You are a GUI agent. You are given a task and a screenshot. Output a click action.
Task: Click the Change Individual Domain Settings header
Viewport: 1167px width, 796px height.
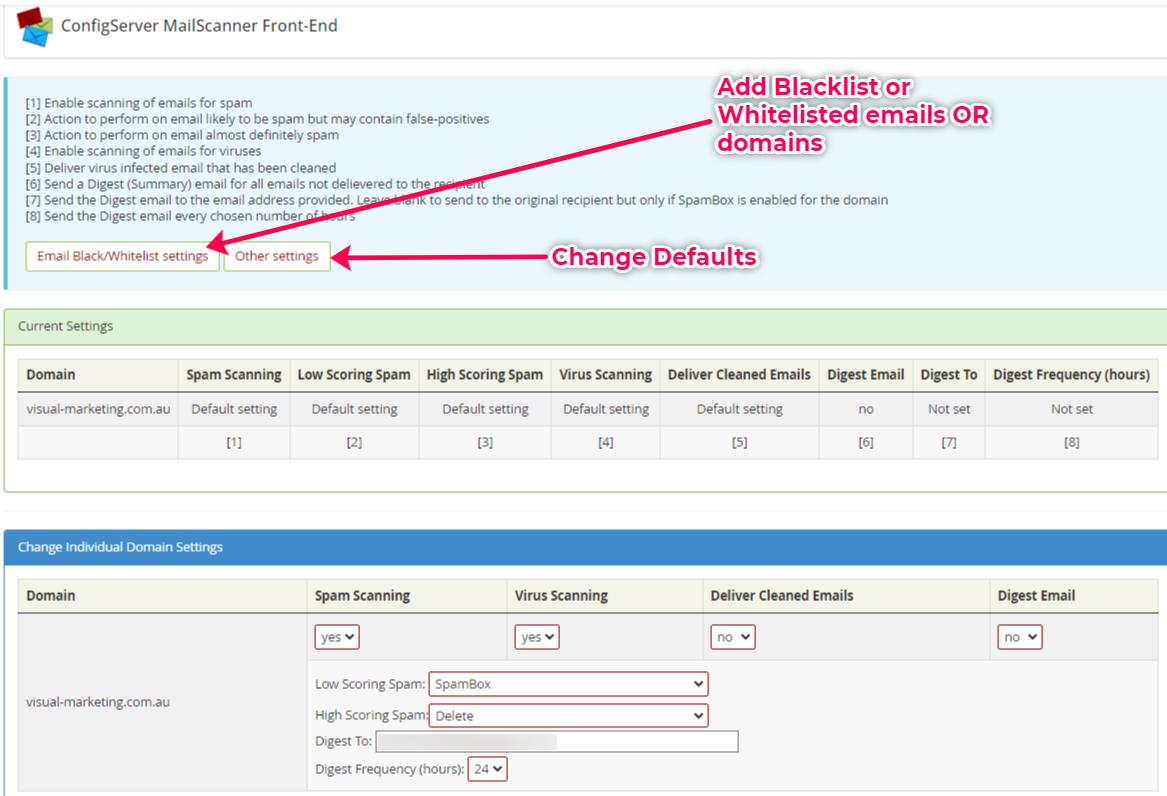click(x=120, y=547)
